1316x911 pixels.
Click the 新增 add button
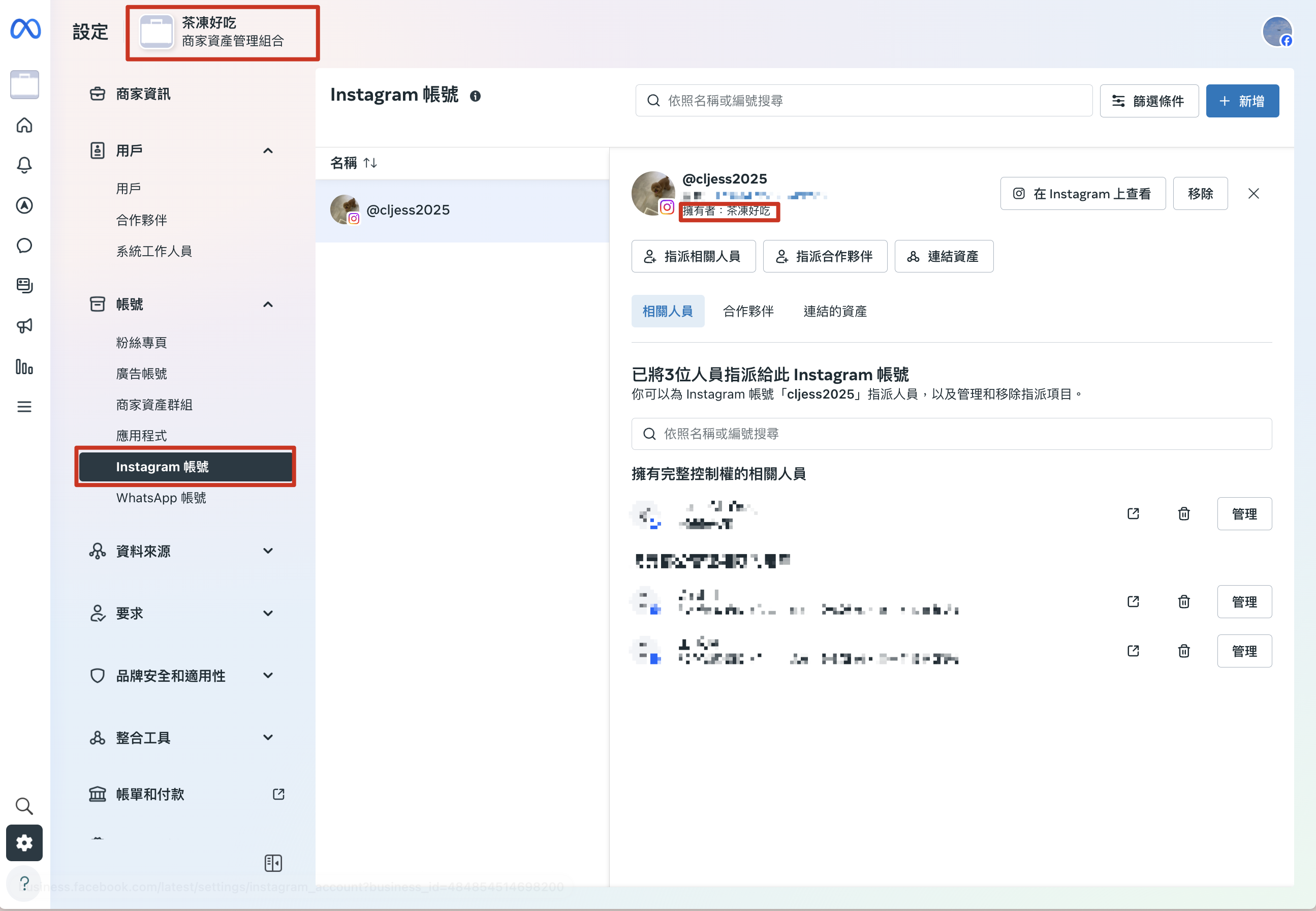coord(1242,101)
